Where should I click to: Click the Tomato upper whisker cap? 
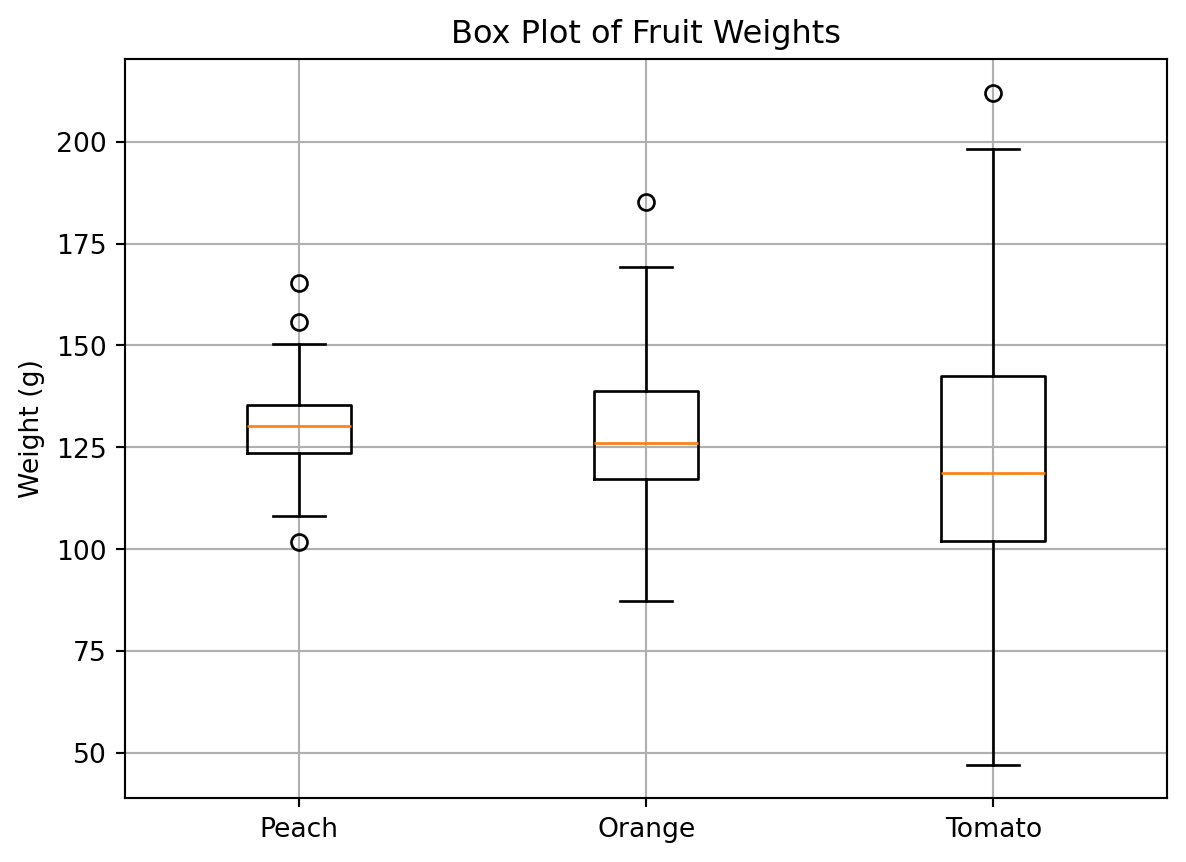click(993, 149)
